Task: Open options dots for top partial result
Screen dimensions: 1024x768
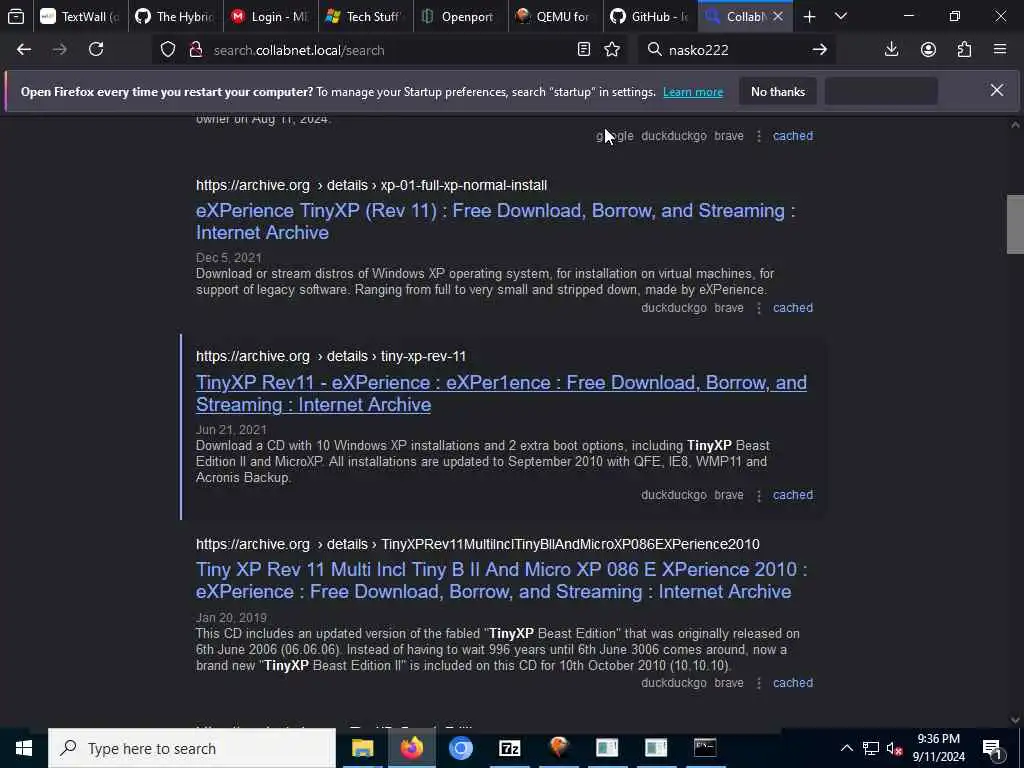Action: click(x=758, y=136)
